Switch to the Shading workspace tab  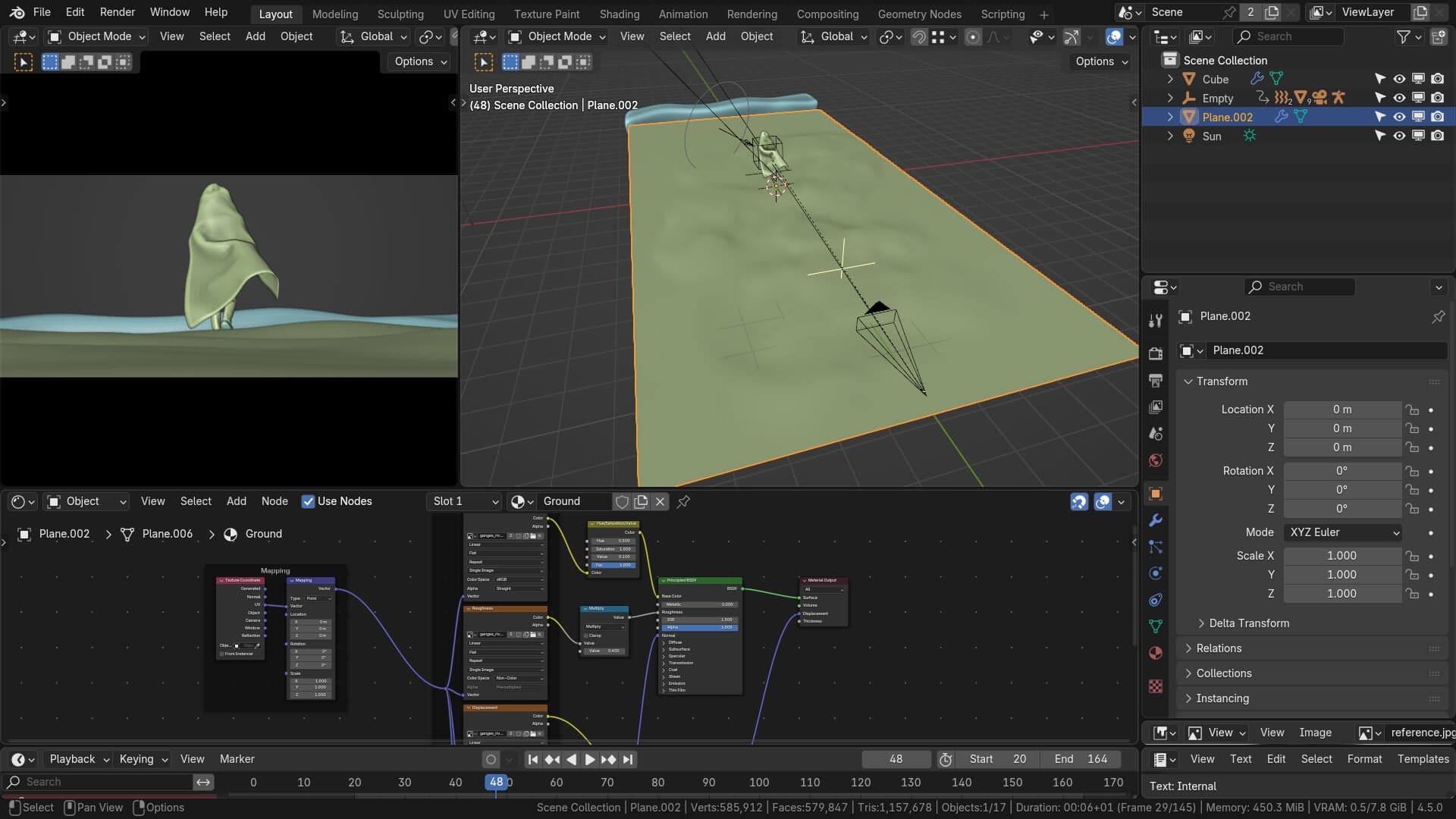click(619, 14)
